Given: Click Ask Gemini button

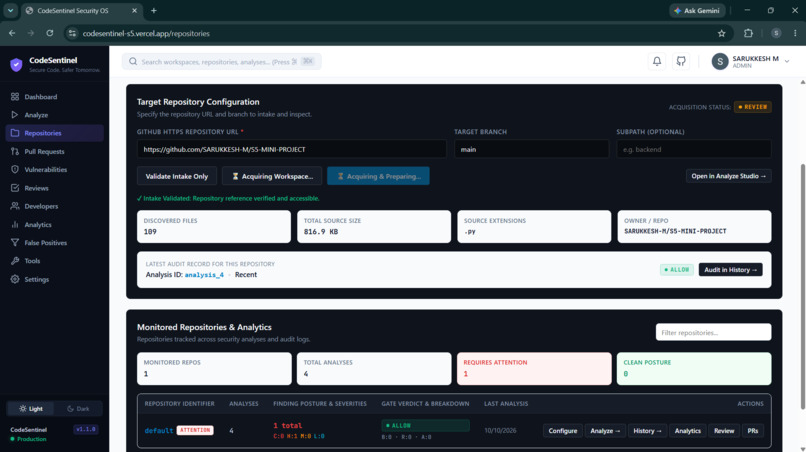Looking at the screenshot, I should pyautogui.click(x=697, y=10).
